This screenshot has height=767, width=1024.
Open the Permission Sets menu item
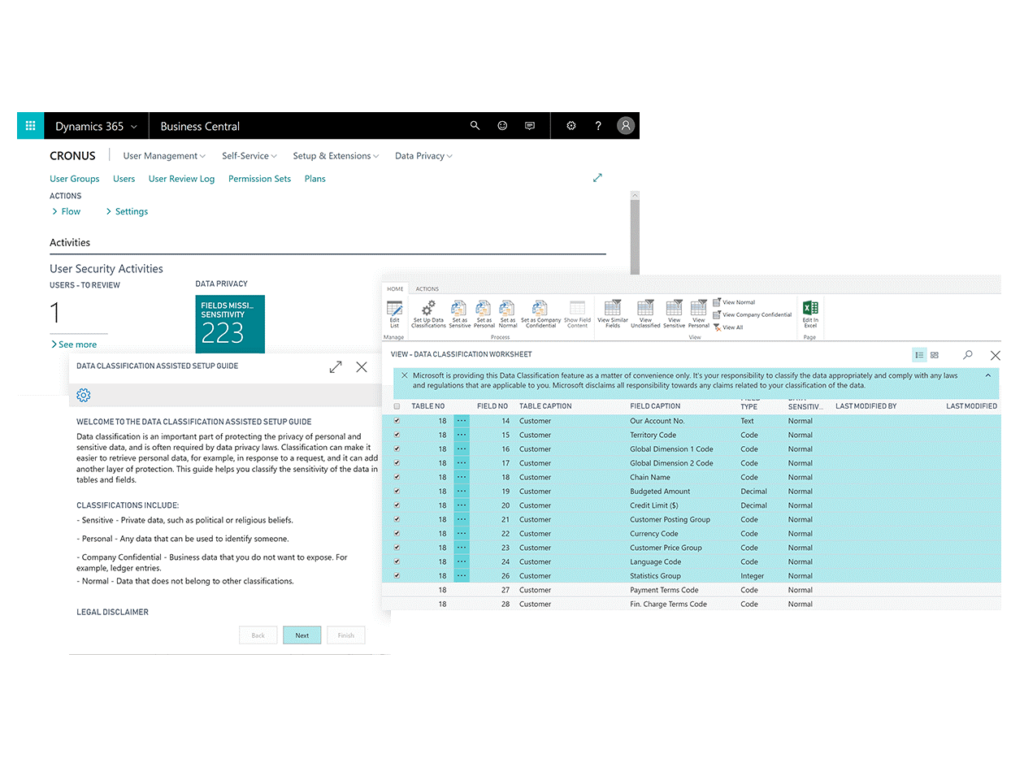(259, 179)
